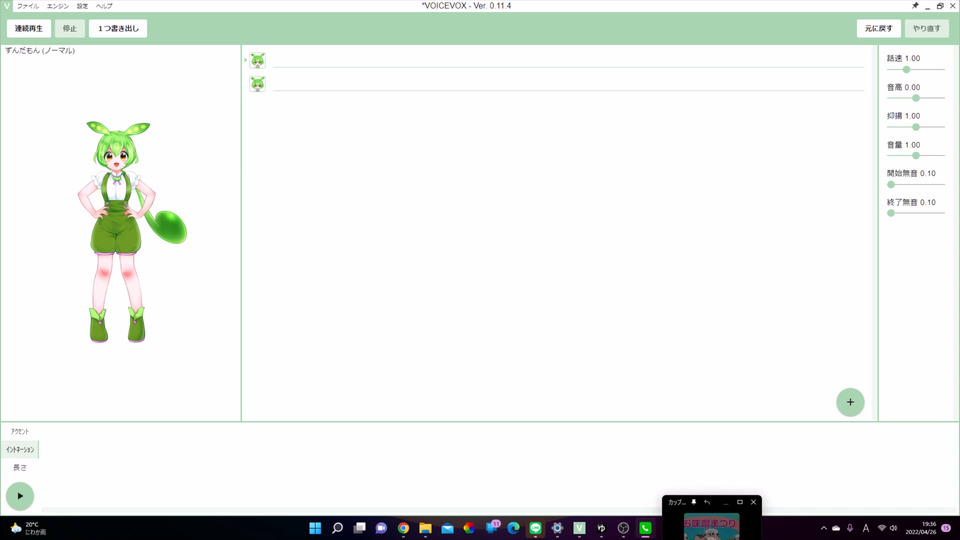The height and width of the screenshot is (540, 960).
Task: Click the 停止 button
Action: [70, 28]
